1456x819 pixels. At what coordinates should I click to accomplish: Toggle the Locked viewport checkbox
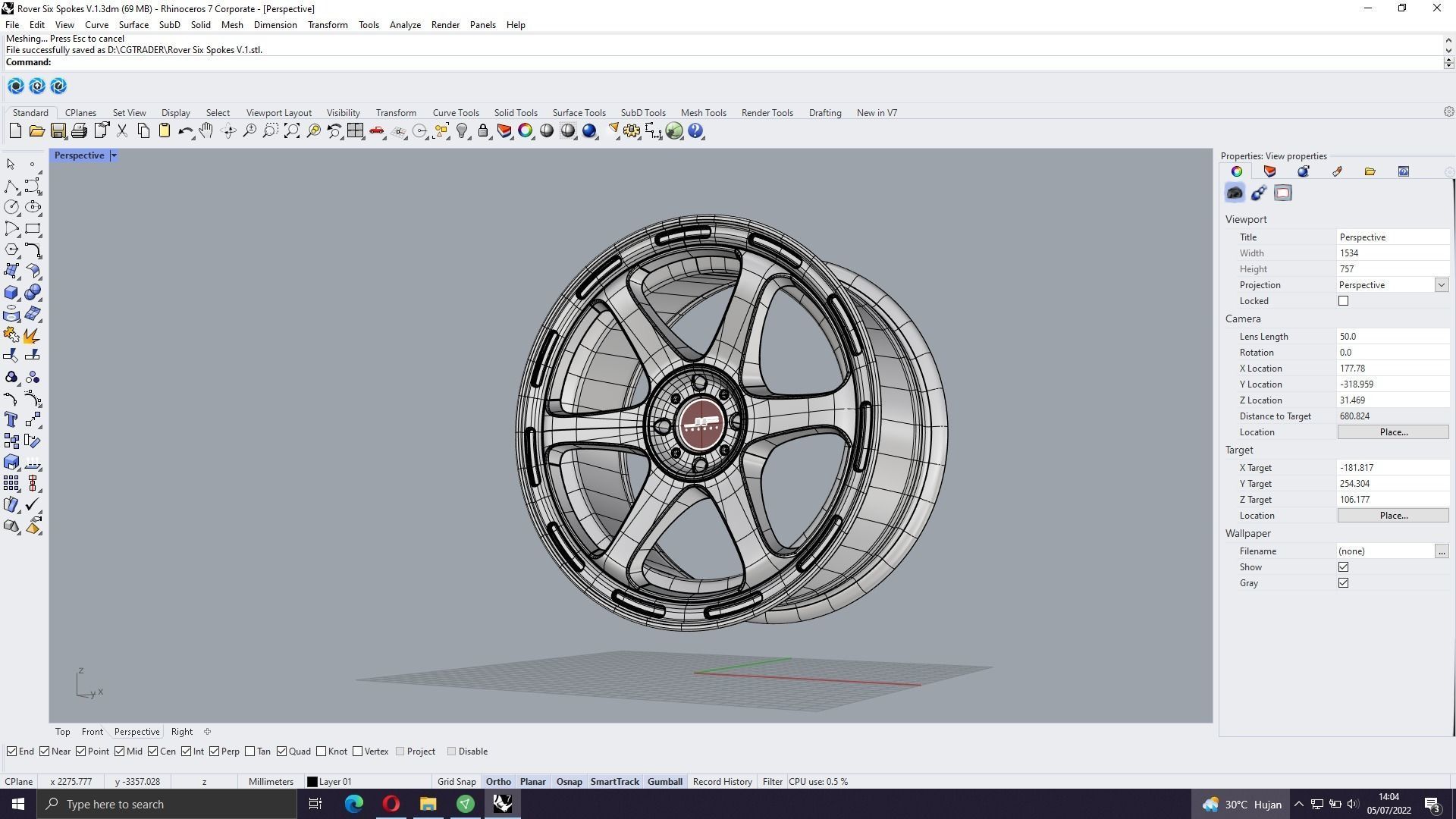tap(1343, 301)
